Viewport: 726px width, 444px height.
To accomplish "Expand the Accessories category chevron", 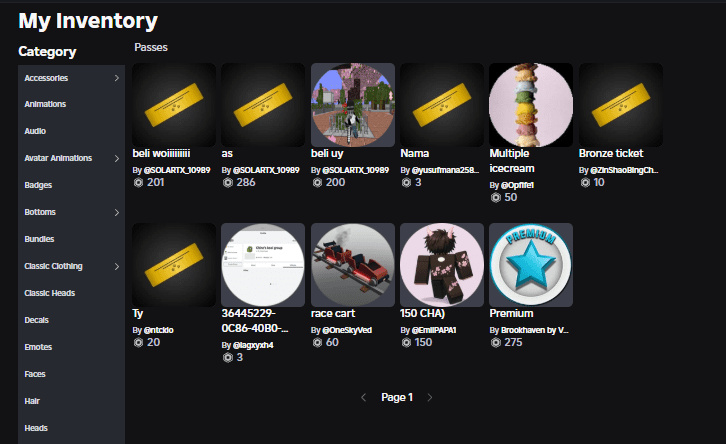I will tap(117, 78).
